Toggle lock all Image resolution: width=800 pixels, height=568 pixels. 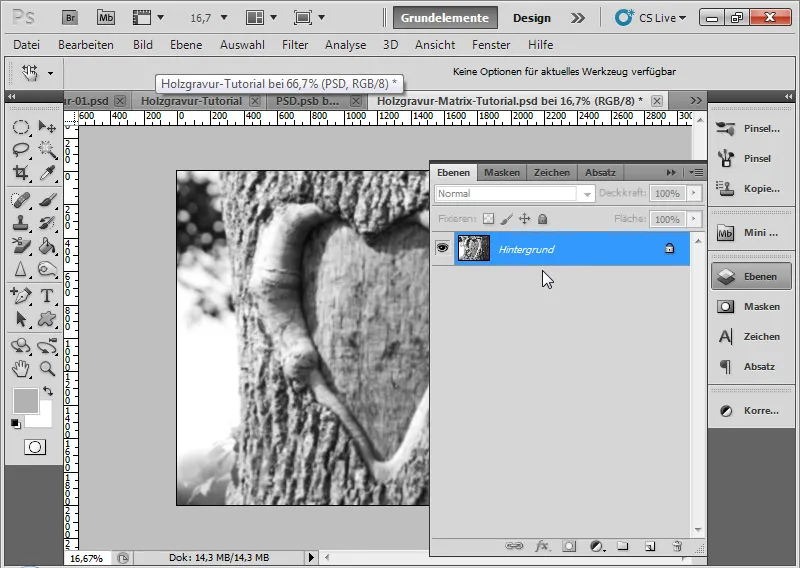point(542,219)
